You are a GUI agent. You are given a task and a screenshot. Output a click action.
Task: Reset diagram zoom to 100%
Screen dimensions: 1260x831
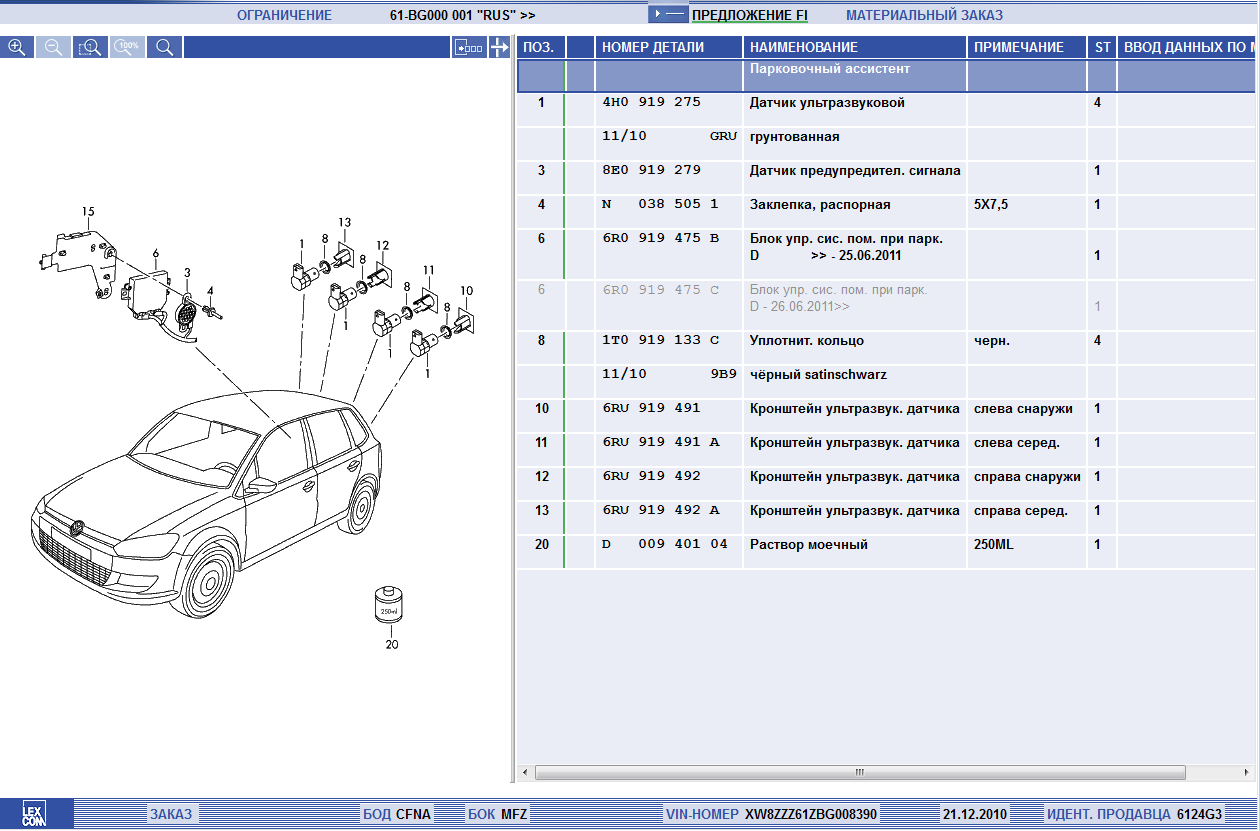pyautogui.click(x=128, y=47)
